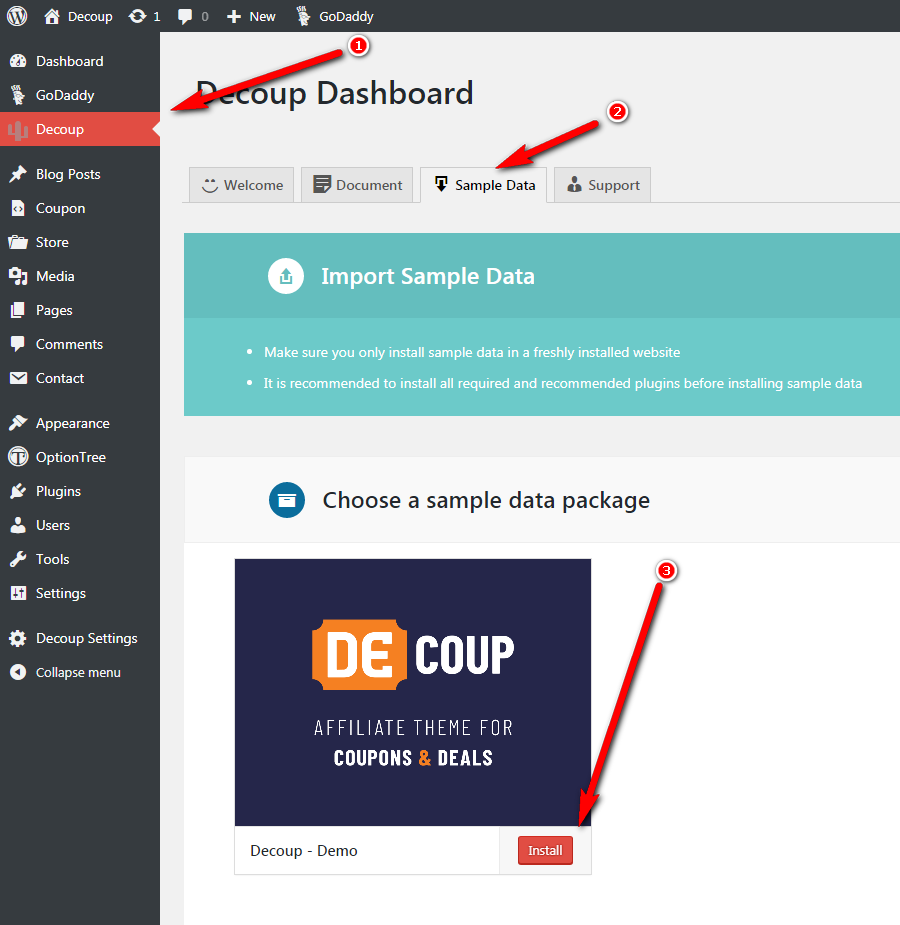The width and height of the screenshot is (900, 925).
Task: Open the comments bubble in admin bar
Action: coord(186,16)
